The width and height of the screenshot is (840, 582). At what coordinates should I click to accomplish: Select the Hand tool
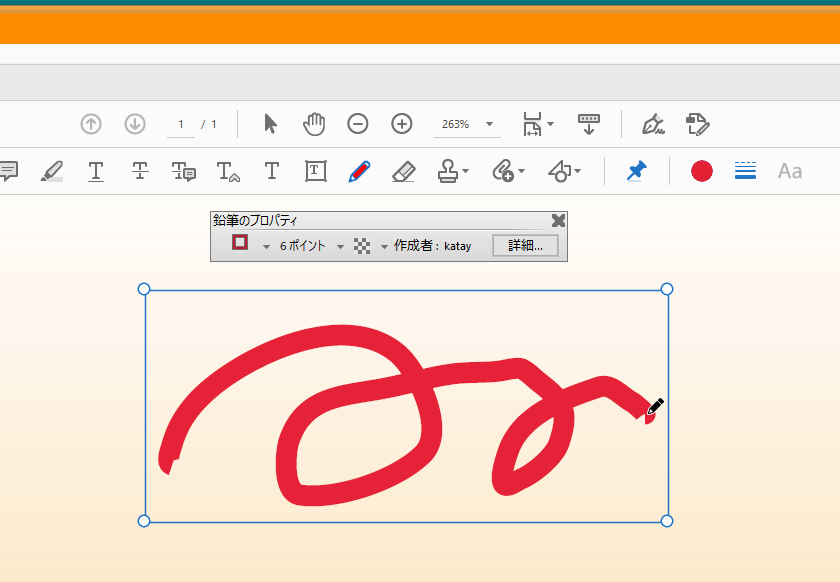[313, 124]
